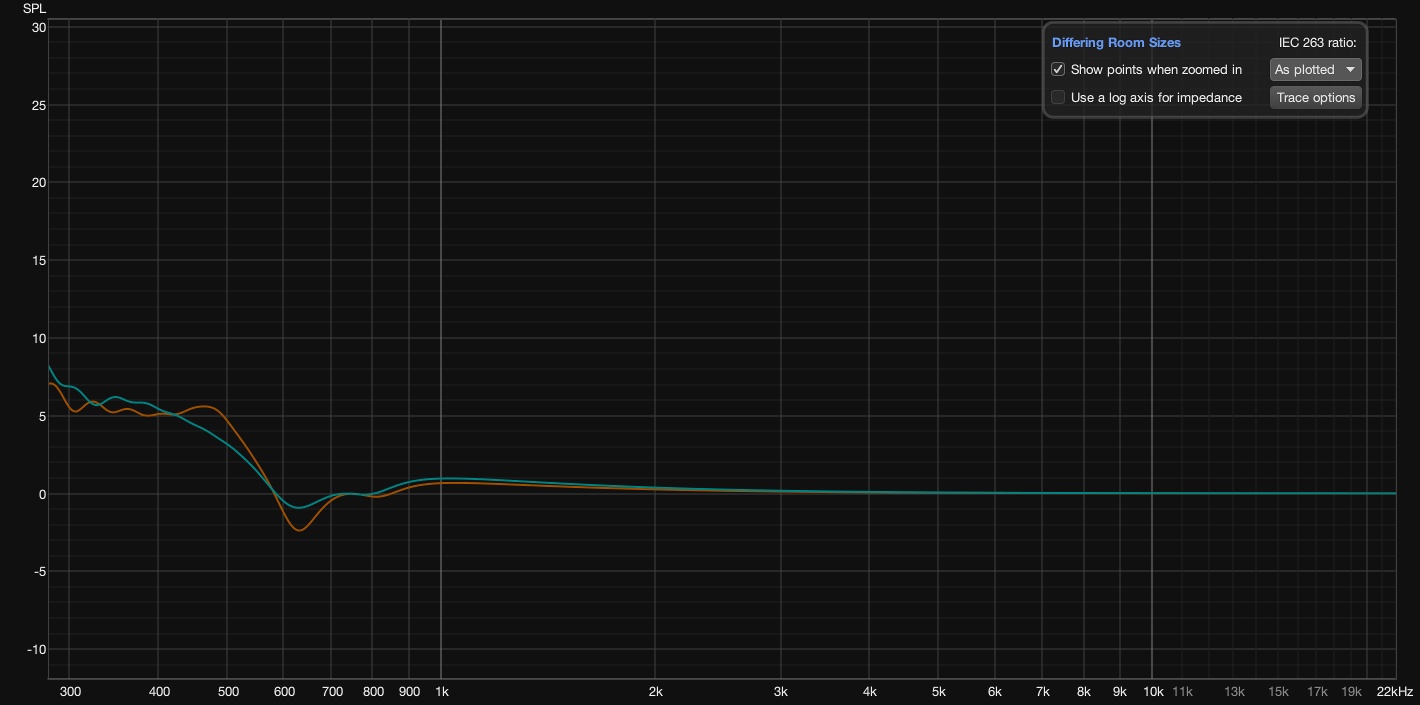Click the 20 dB label on SPL axis
The height and width of the screenshot is (705, 1420).
tap(39, 183)
